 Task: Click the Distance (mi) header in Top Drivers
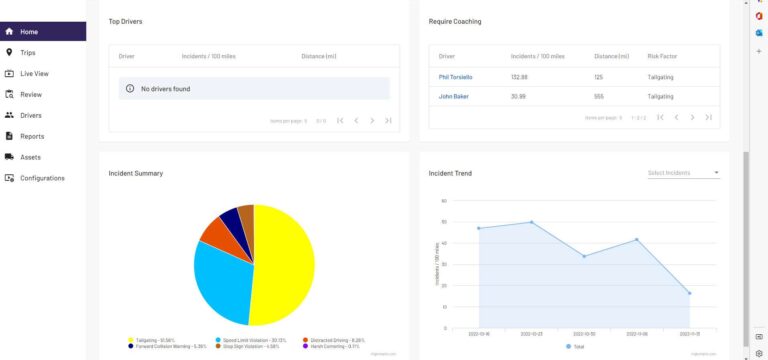(x=319, y=56)
